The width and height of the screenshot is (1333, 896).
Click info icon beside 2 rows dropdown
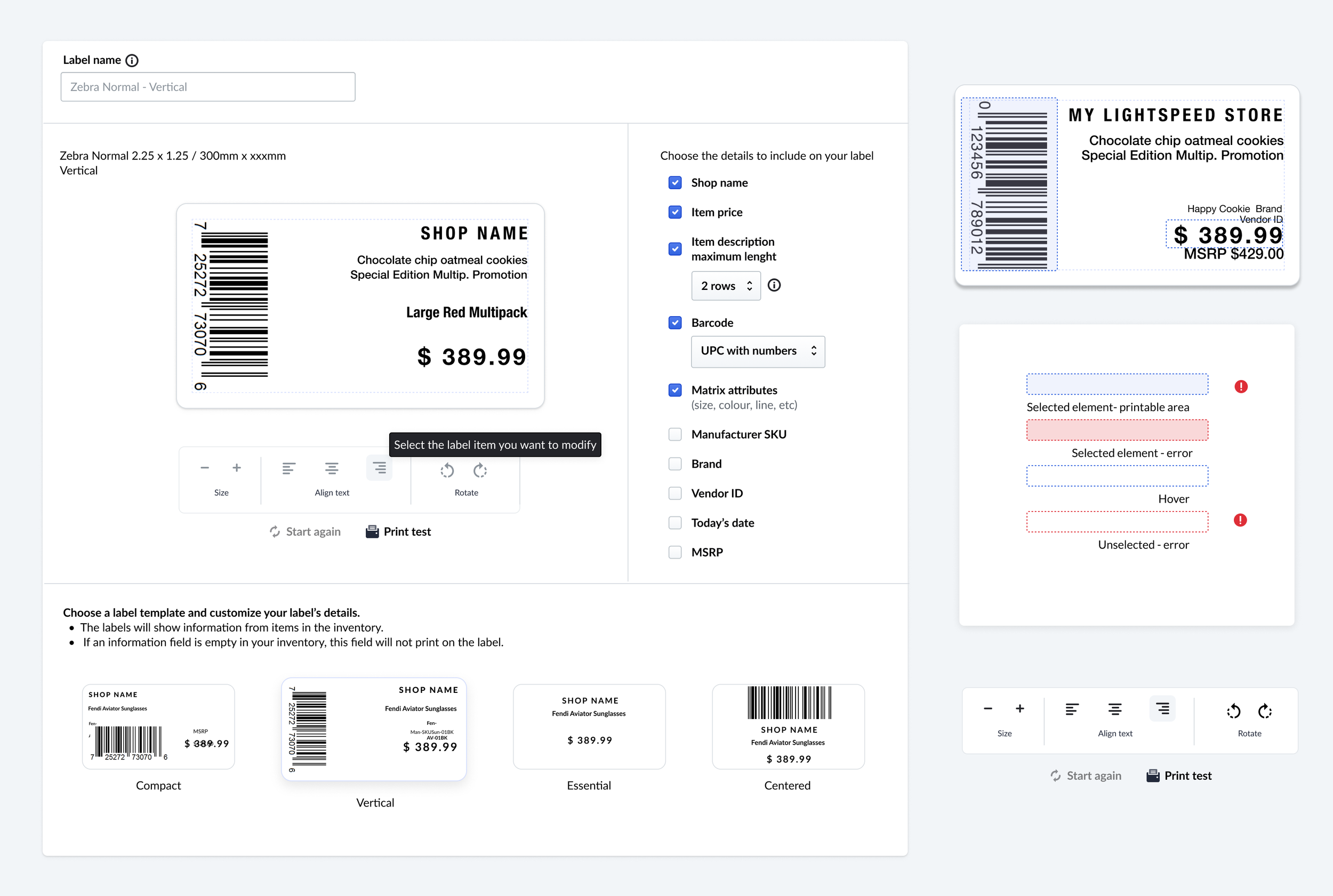pos(774,285)
